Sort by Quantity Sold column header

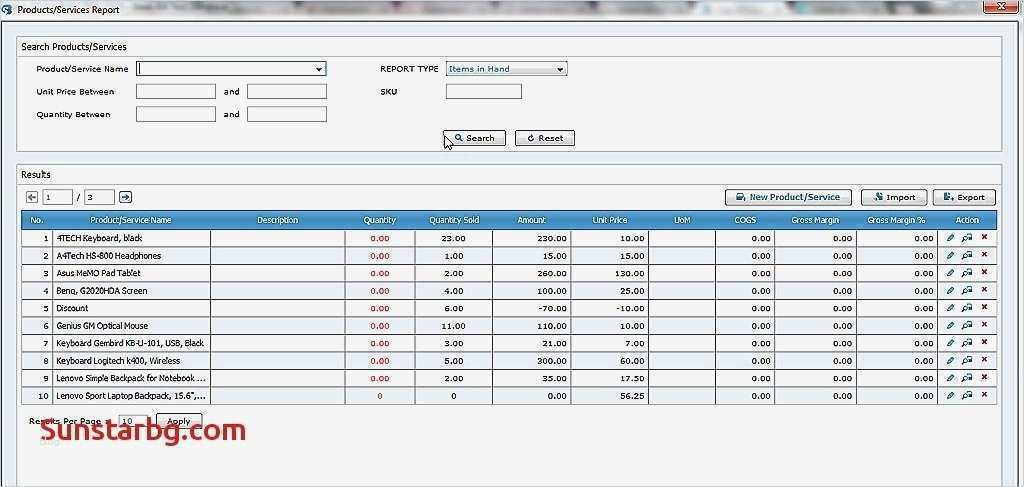click(454, 220)
